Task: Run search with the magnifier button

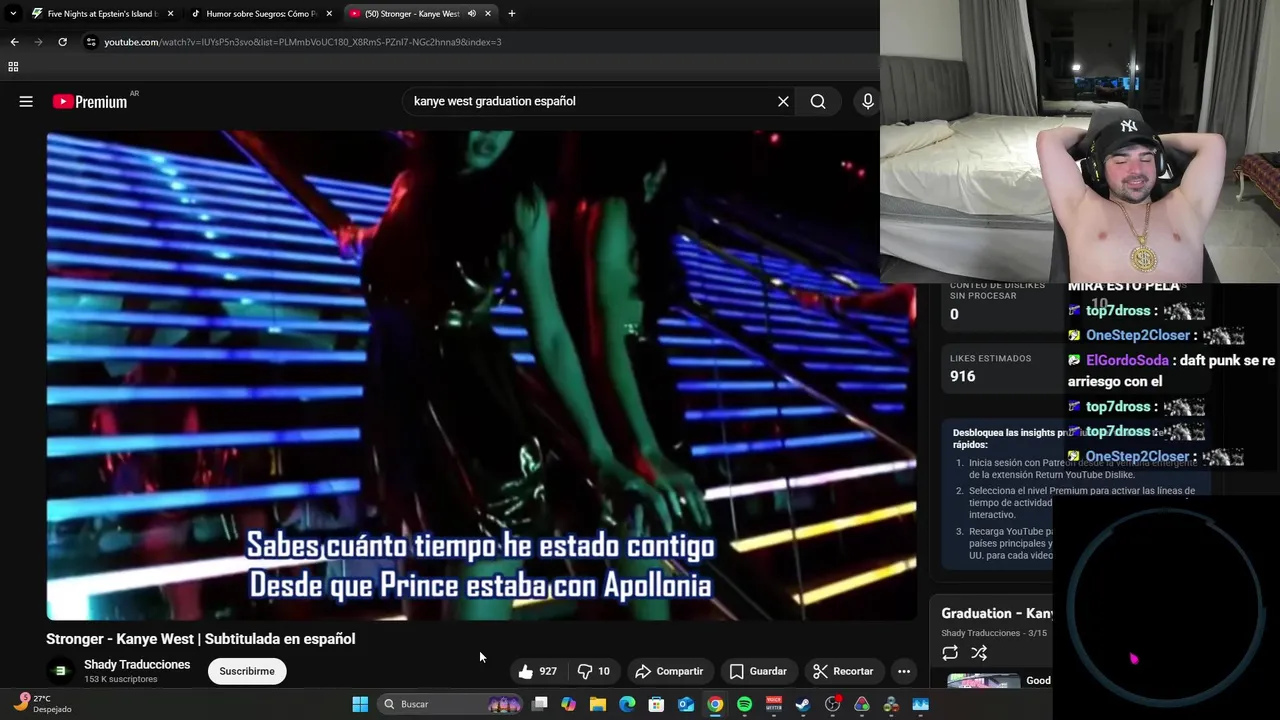Action: (818, 101)
